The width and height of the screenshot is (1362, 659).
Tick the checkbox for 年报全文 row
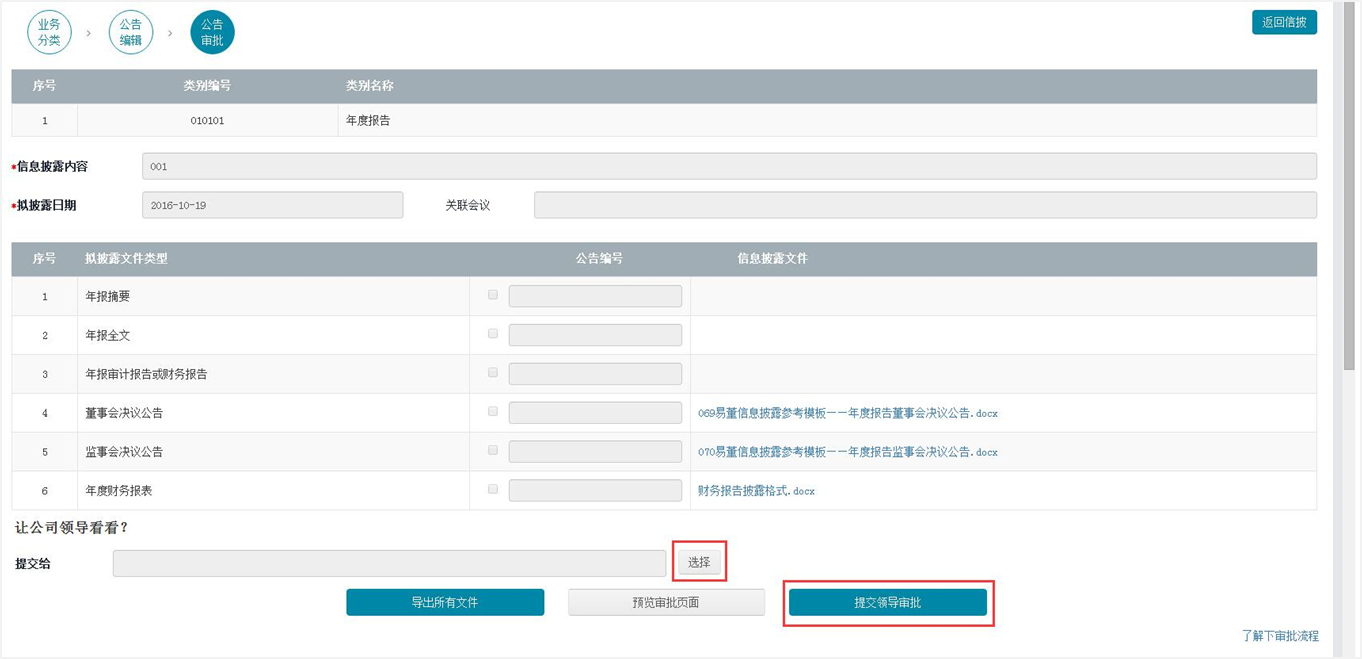pos(493,334)
